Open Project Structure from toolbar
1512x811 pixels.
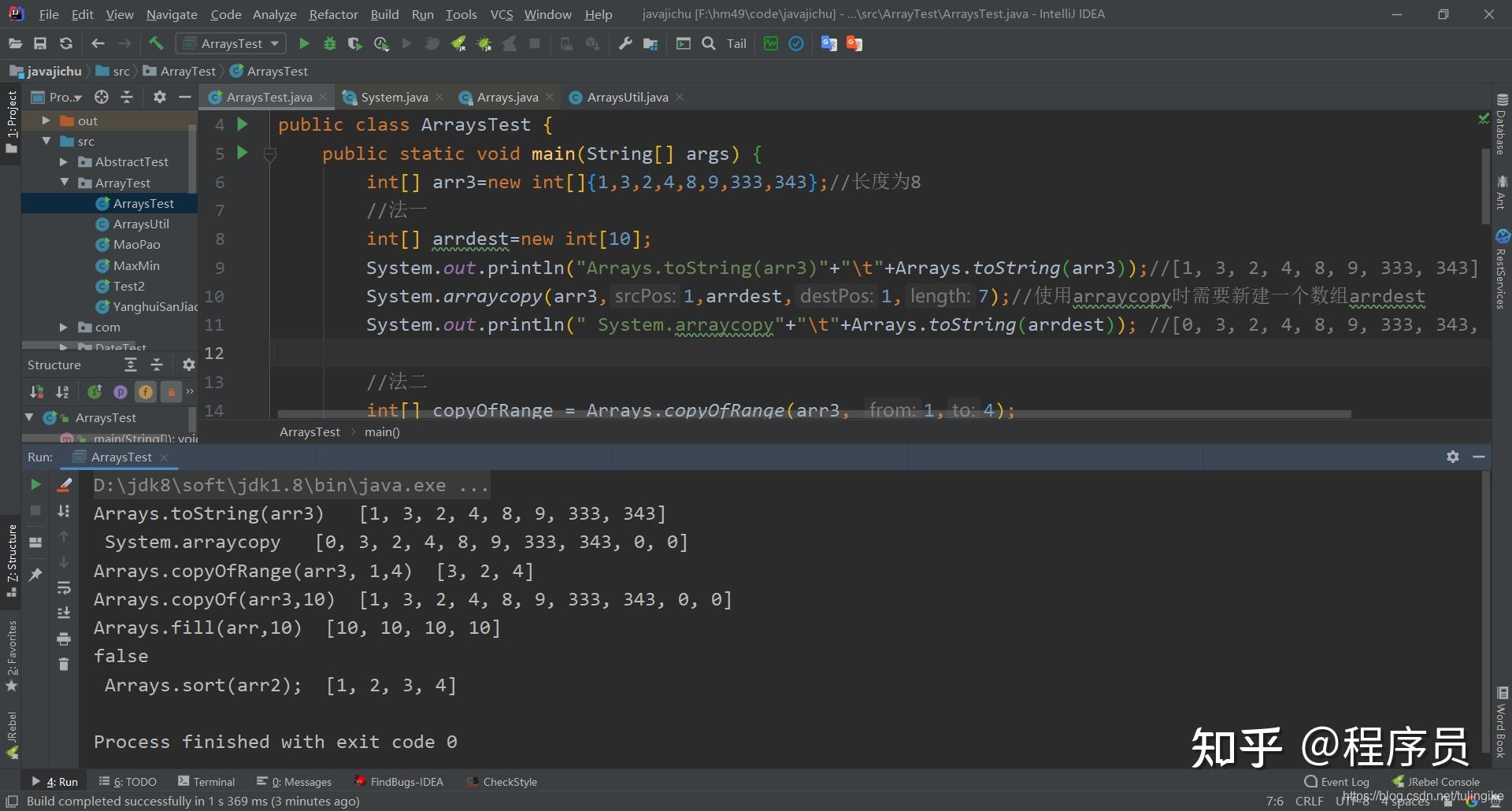[x=650, y=44]
